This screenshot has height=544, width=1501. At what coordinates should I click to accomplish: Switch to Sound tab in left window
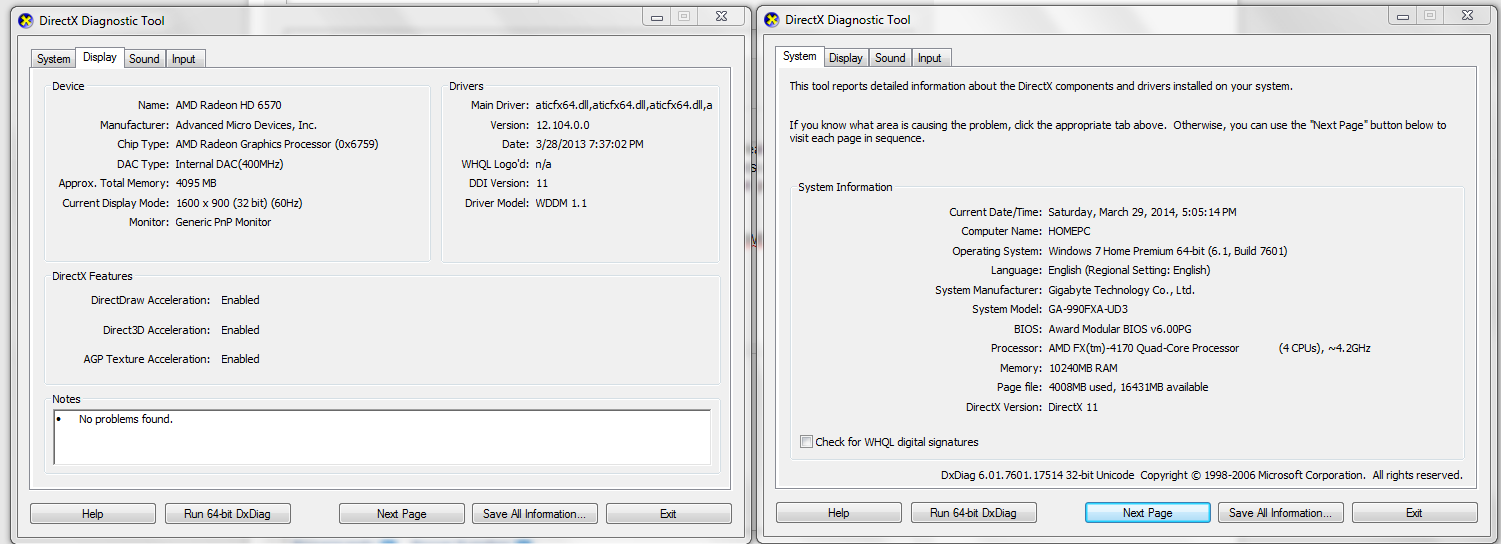click(x=144, y=59)
